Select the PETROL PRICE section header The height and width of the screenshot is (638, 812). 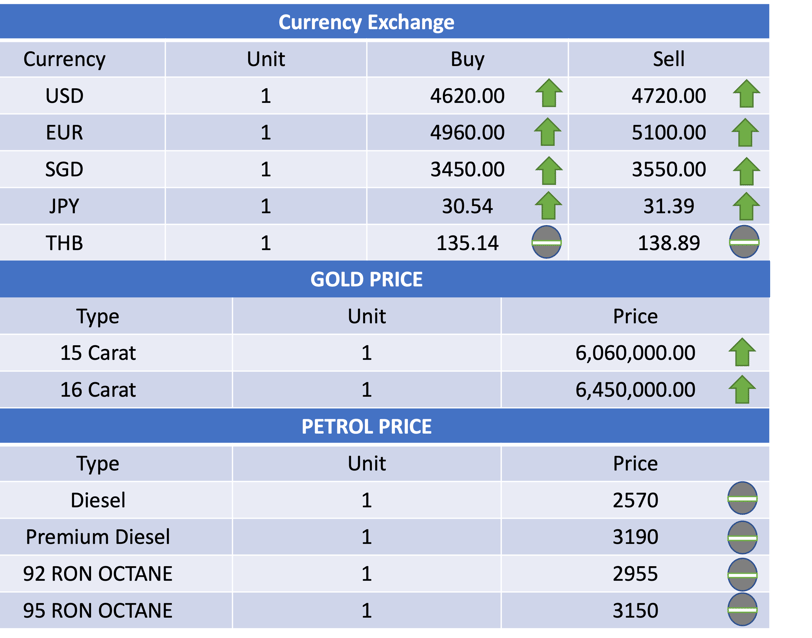pyautogui.click(x=366, y=427)
